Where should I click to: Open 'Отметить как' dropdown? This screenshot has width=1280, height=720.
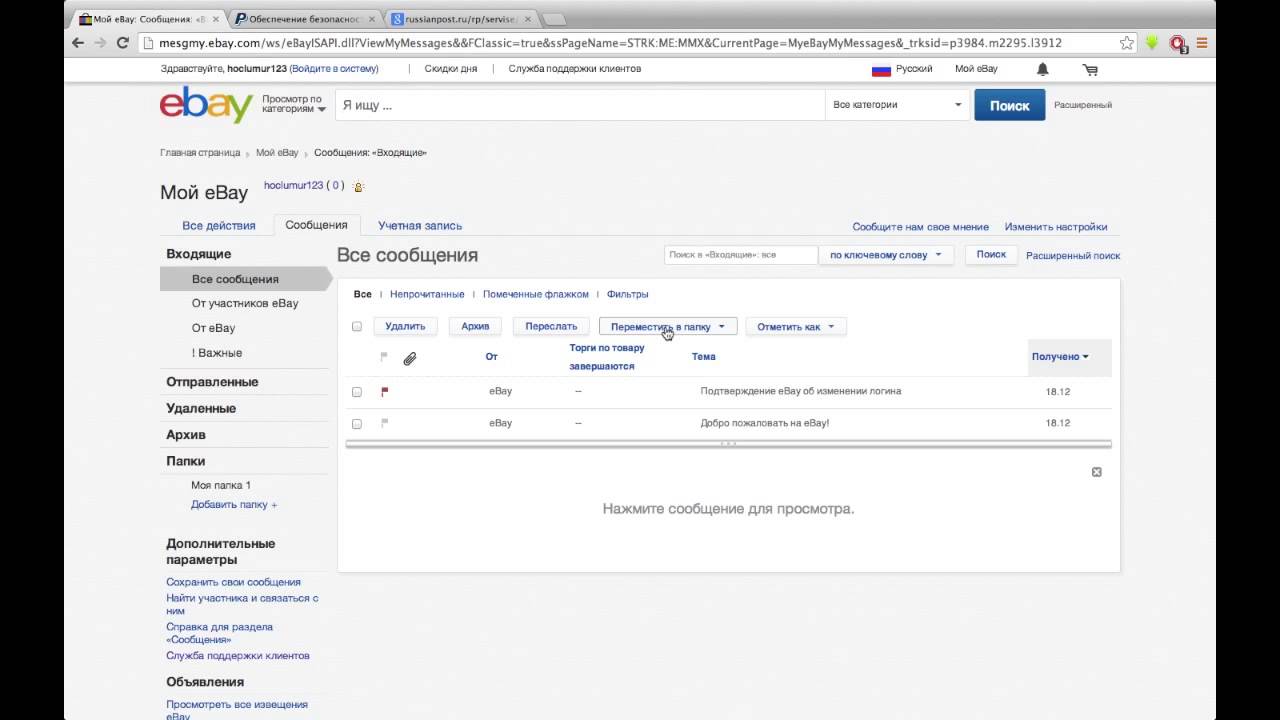pyautogui.click(x=796, y=326)
